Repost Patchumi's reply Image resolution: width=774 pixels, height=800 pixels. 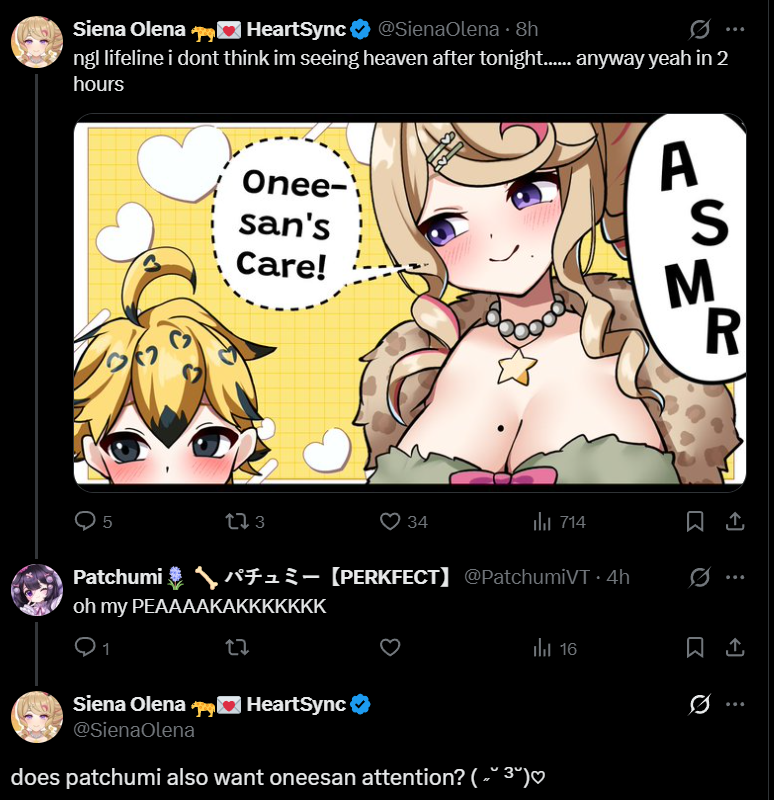[237, 647]
